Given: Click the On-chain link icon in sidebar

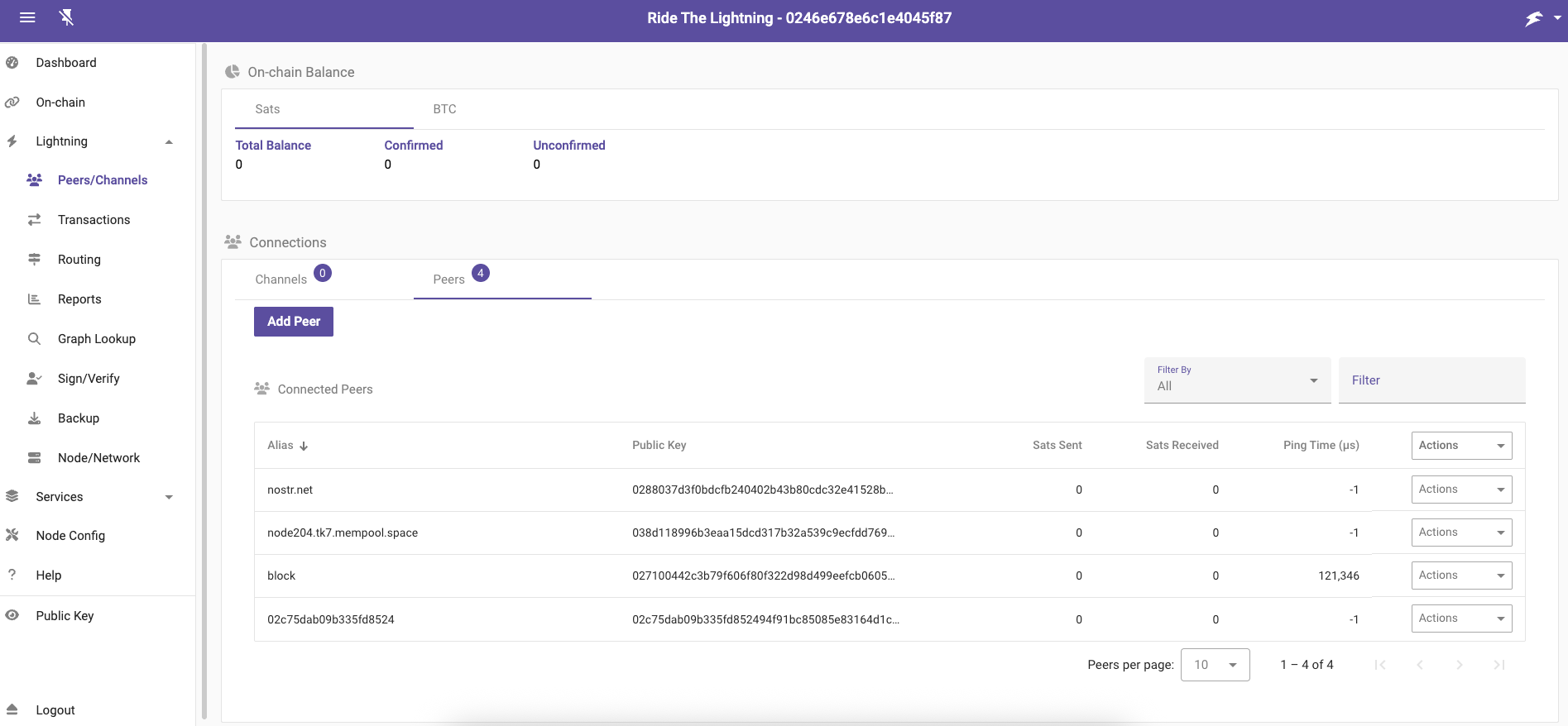Looking at the screenshot, I should point(12,103).
